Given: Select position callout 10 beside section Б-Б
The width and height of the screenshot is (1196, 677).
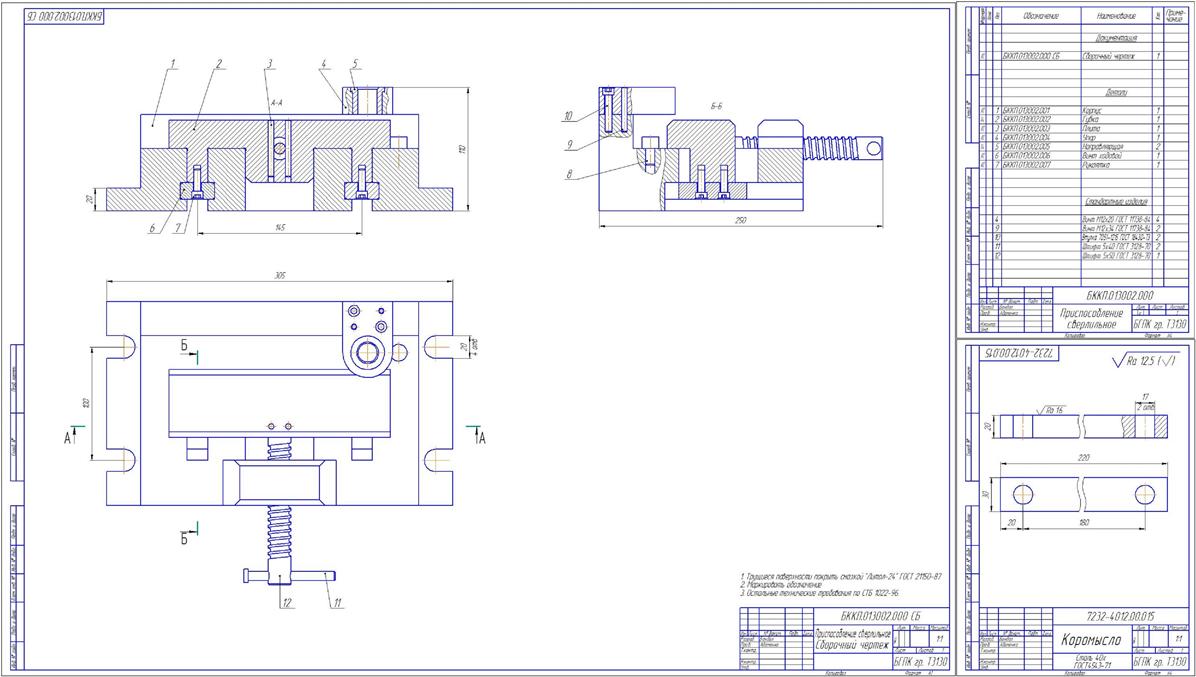Looking at the screenshot, I should pos(567,116).
